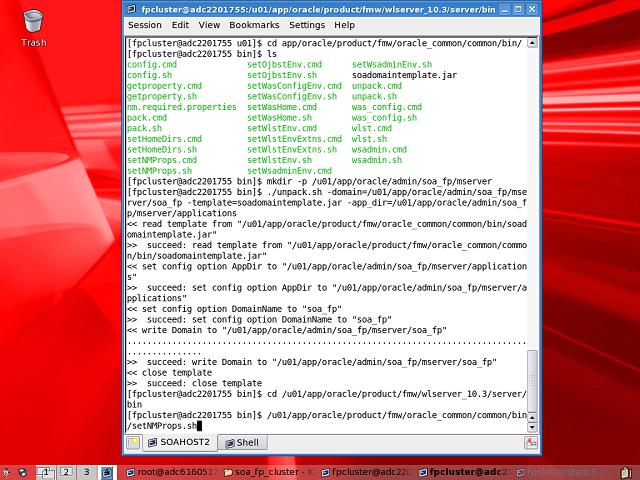Screen dimensions: 640x480
Task: Click wsadmin.cmd in file listing
Action: tap(379, 149)
